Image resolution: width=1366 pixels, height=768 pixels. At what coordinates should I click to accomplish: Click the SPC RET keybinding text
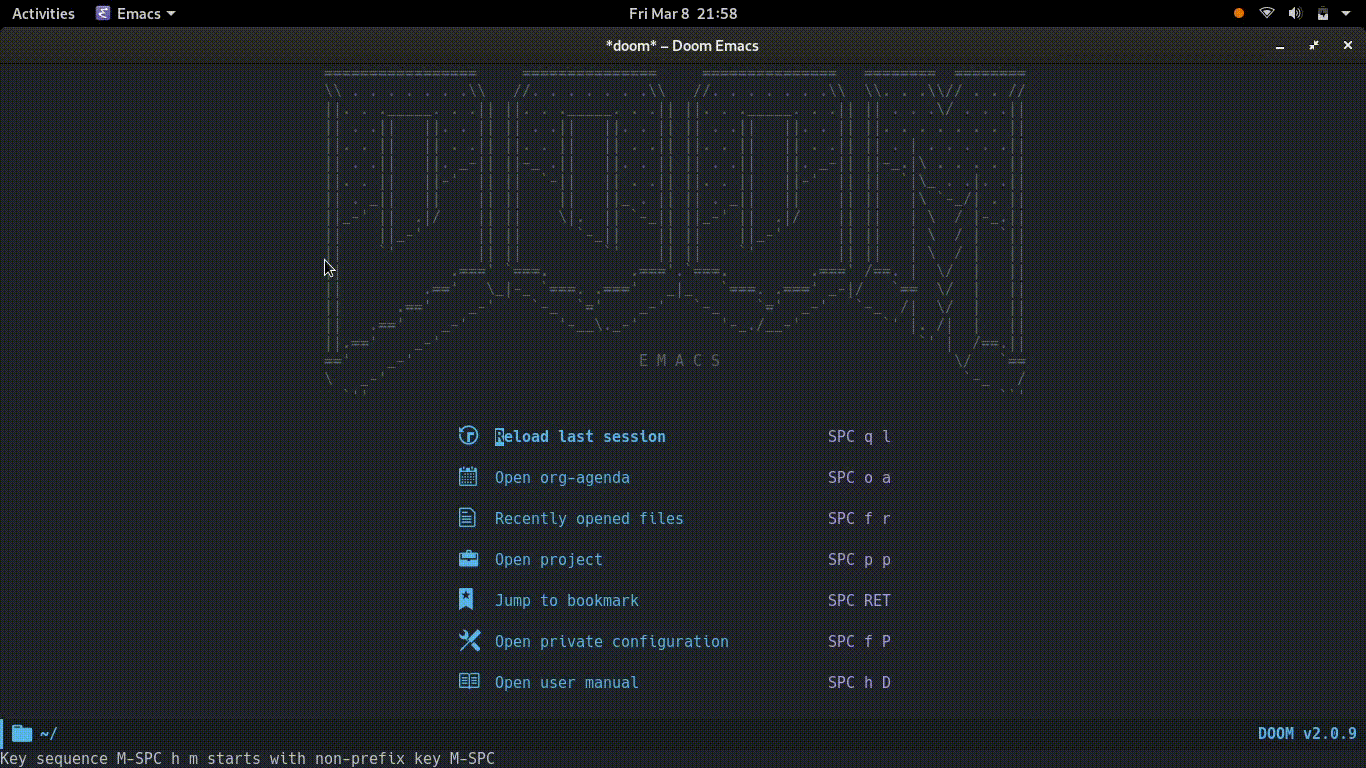(x=859, y=600)
